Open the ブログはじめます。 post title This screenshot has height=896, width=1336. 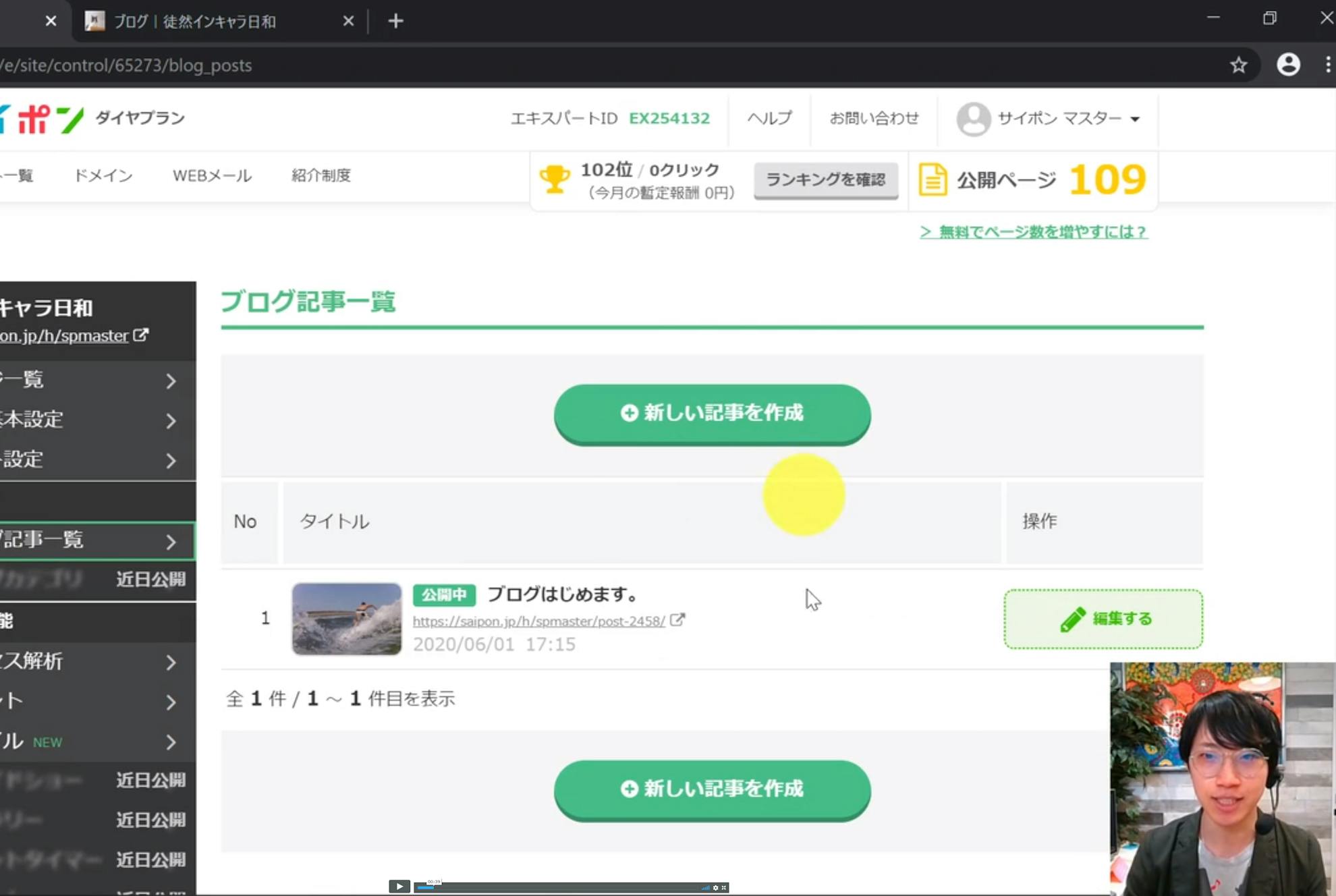point(563,594)
